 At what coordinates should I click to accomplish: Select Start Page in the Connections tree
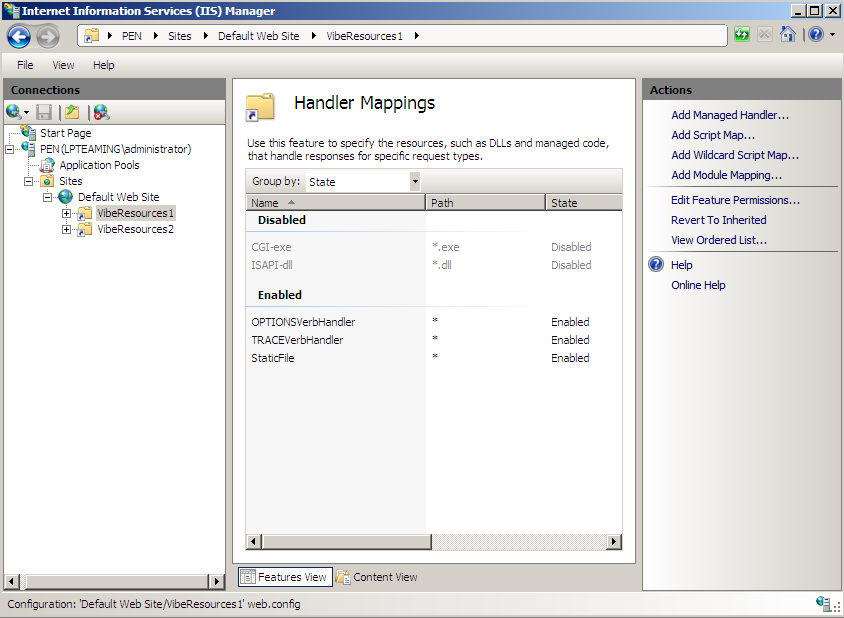[x=66, y=133]
